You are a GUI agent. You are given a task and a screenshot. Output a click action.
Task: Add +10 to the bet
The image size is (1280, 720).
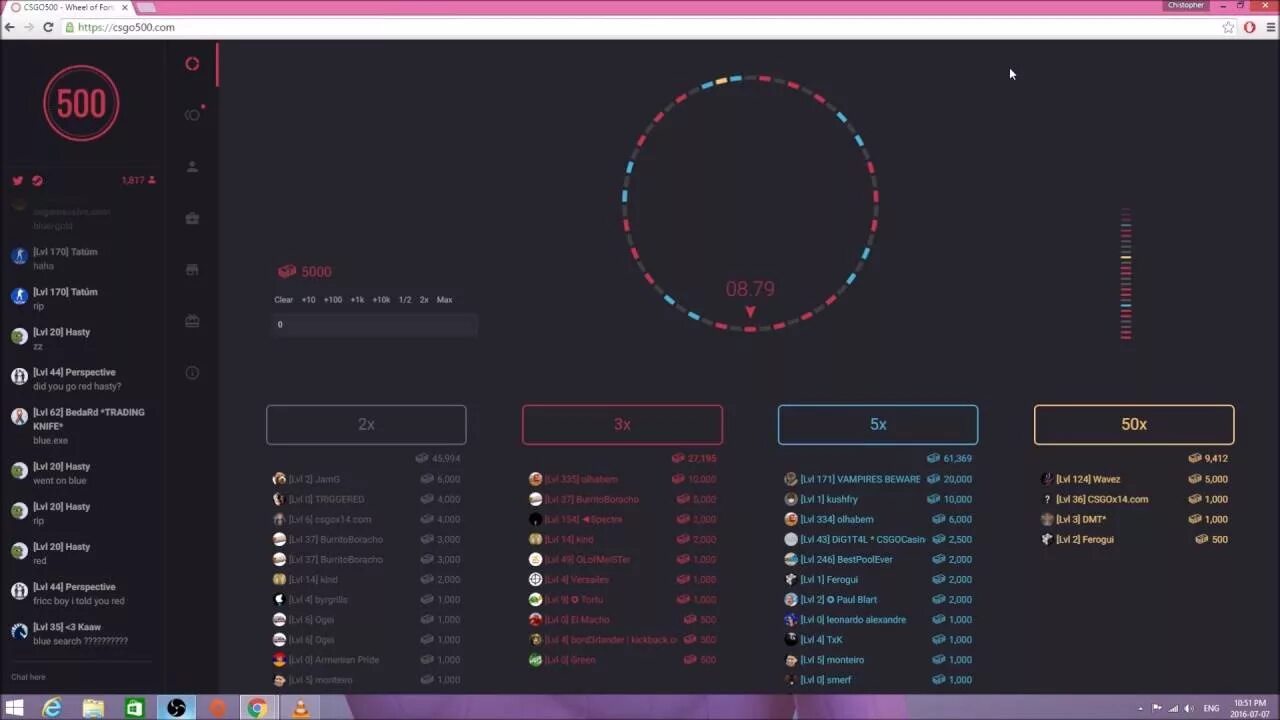point(308,300)
